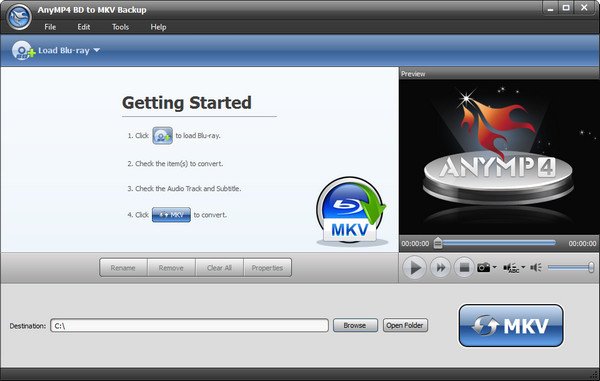Open the Help menu
The height and width of the screenshot is (381, 600).
(x=158, y=27)
